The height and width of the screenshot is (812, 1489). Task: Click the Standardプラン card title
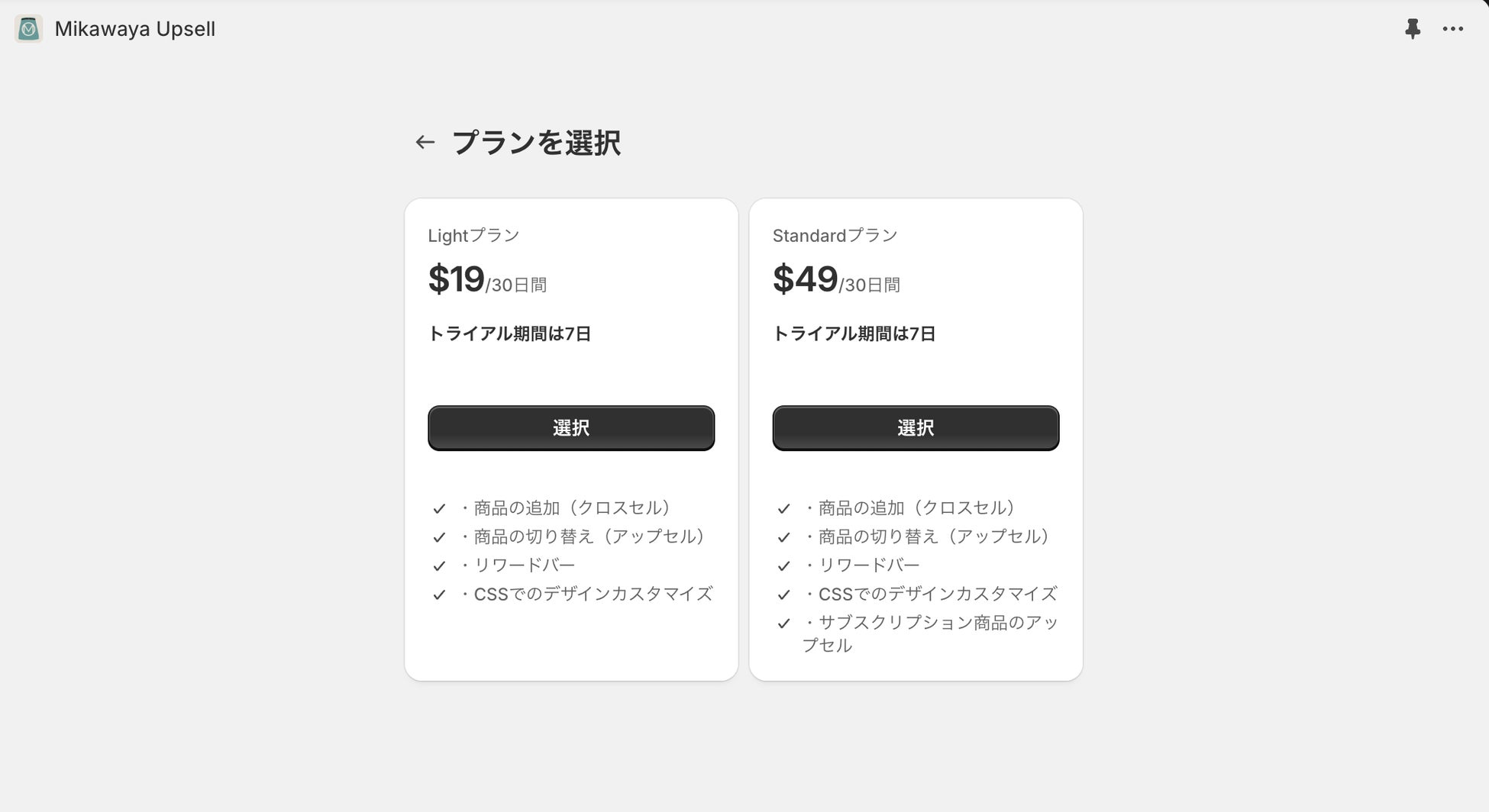(835, 236)
